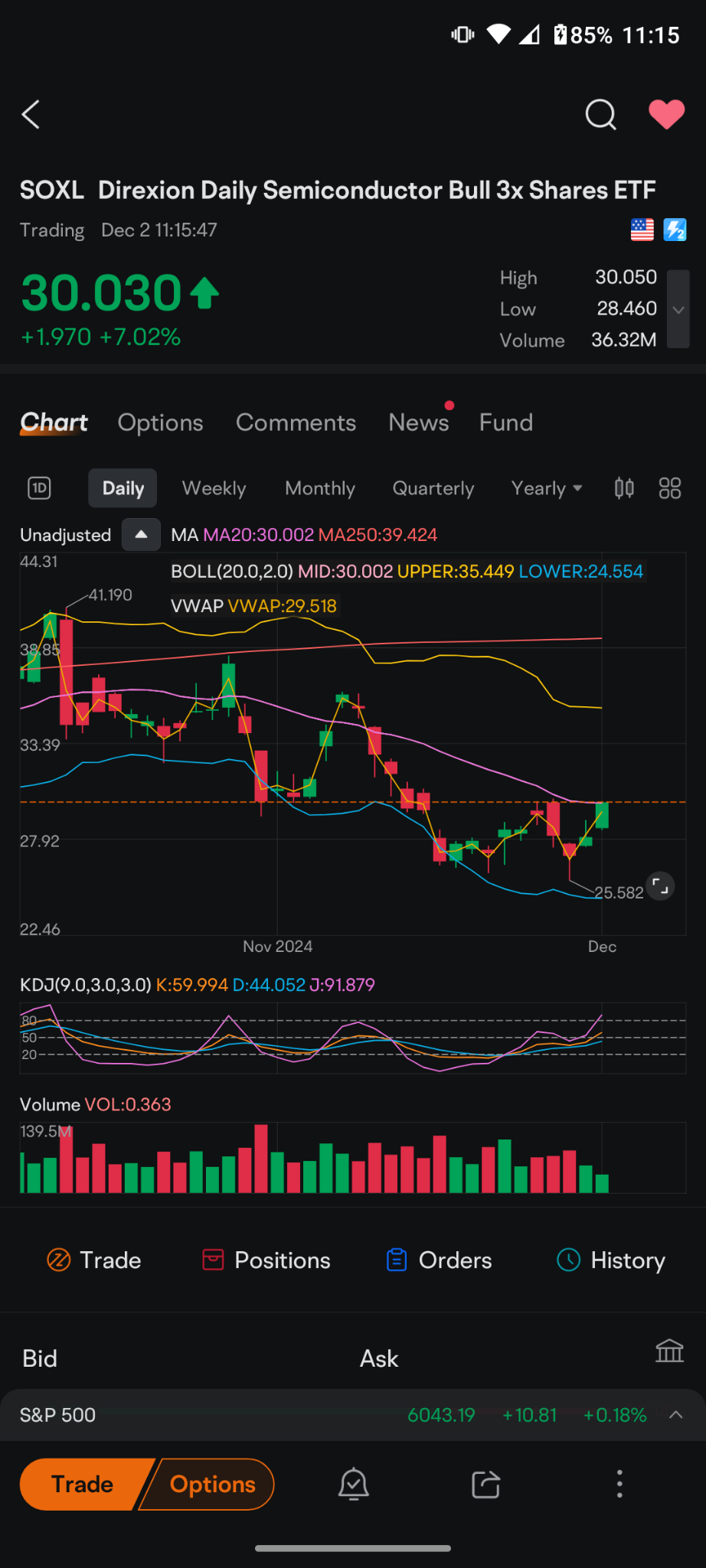Select the Monthly chart interval
706x1568 pixels.
point(320,488)
